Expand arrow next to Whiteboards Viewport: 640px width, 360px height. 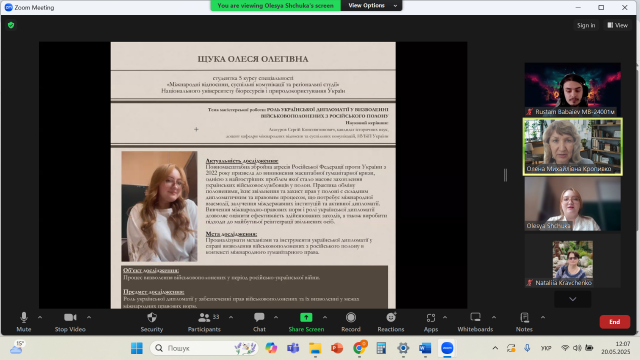pyautogui.click(x=494, y=317)
